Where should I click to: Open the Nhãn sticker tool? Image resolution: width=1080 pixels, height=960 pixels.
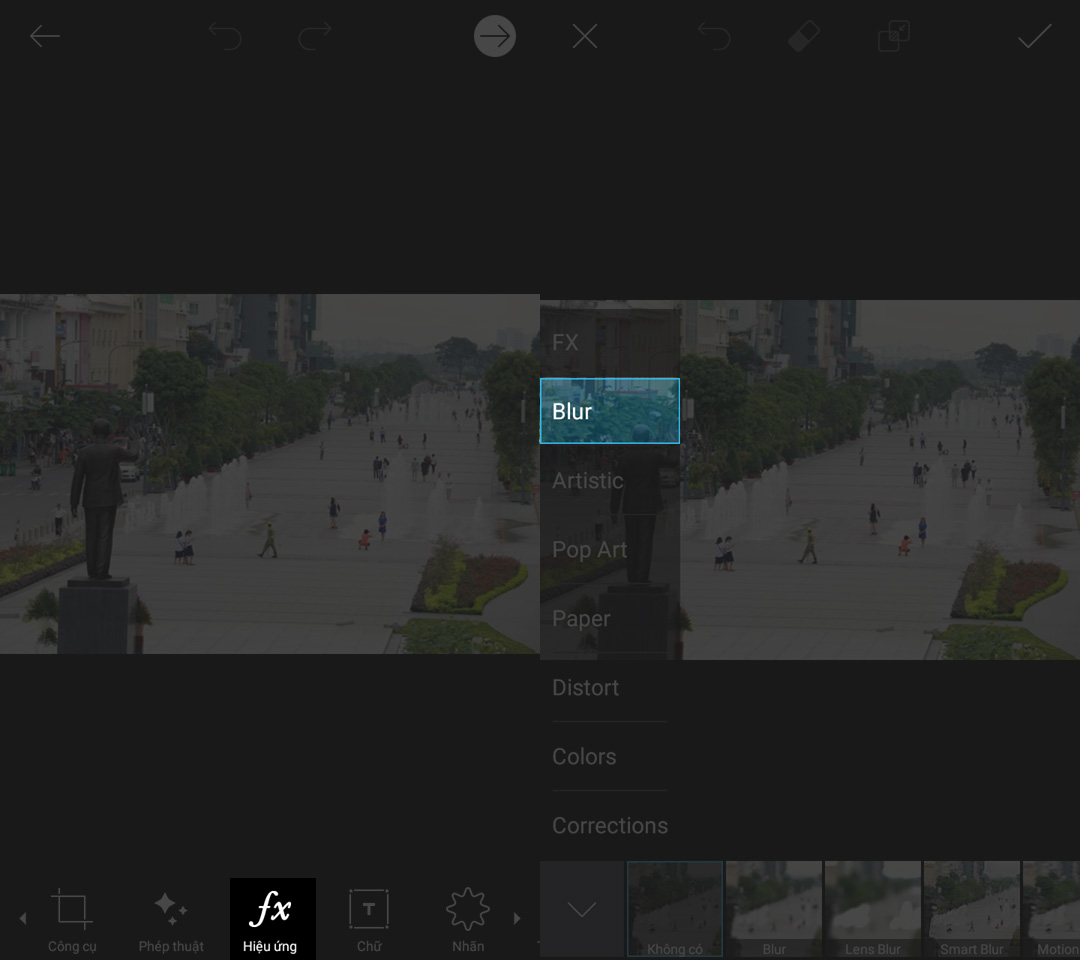tap(467, 918)
